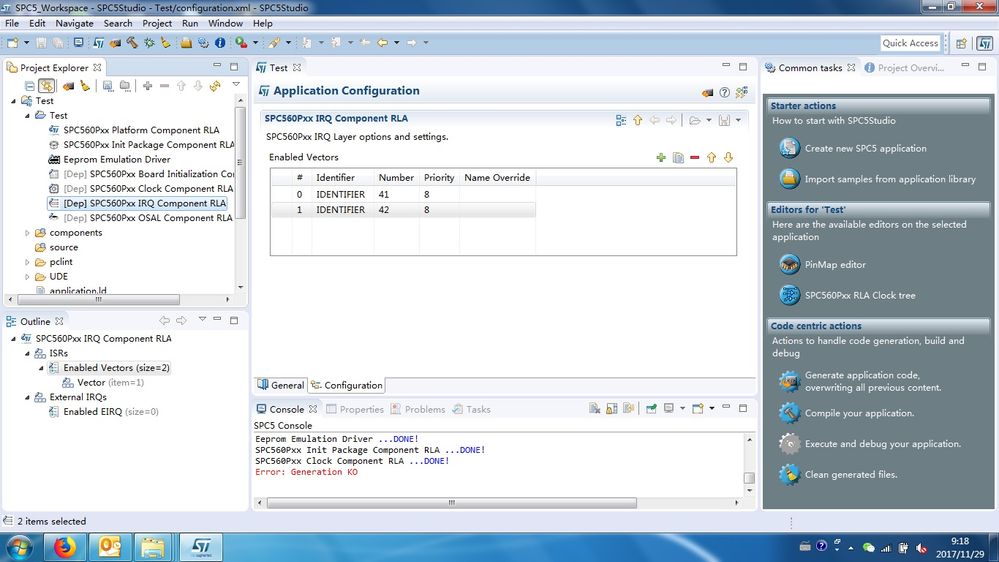Click the broom clean icon in main toolbar

coord(165,43)
